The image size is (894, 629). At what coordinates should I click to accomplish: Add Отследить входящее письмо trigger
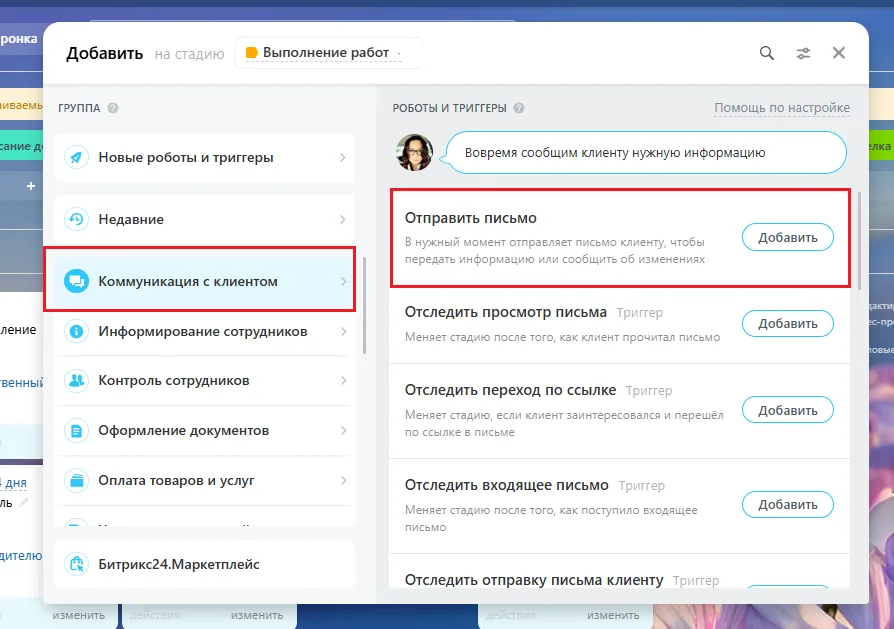click(x=787, y=504)
